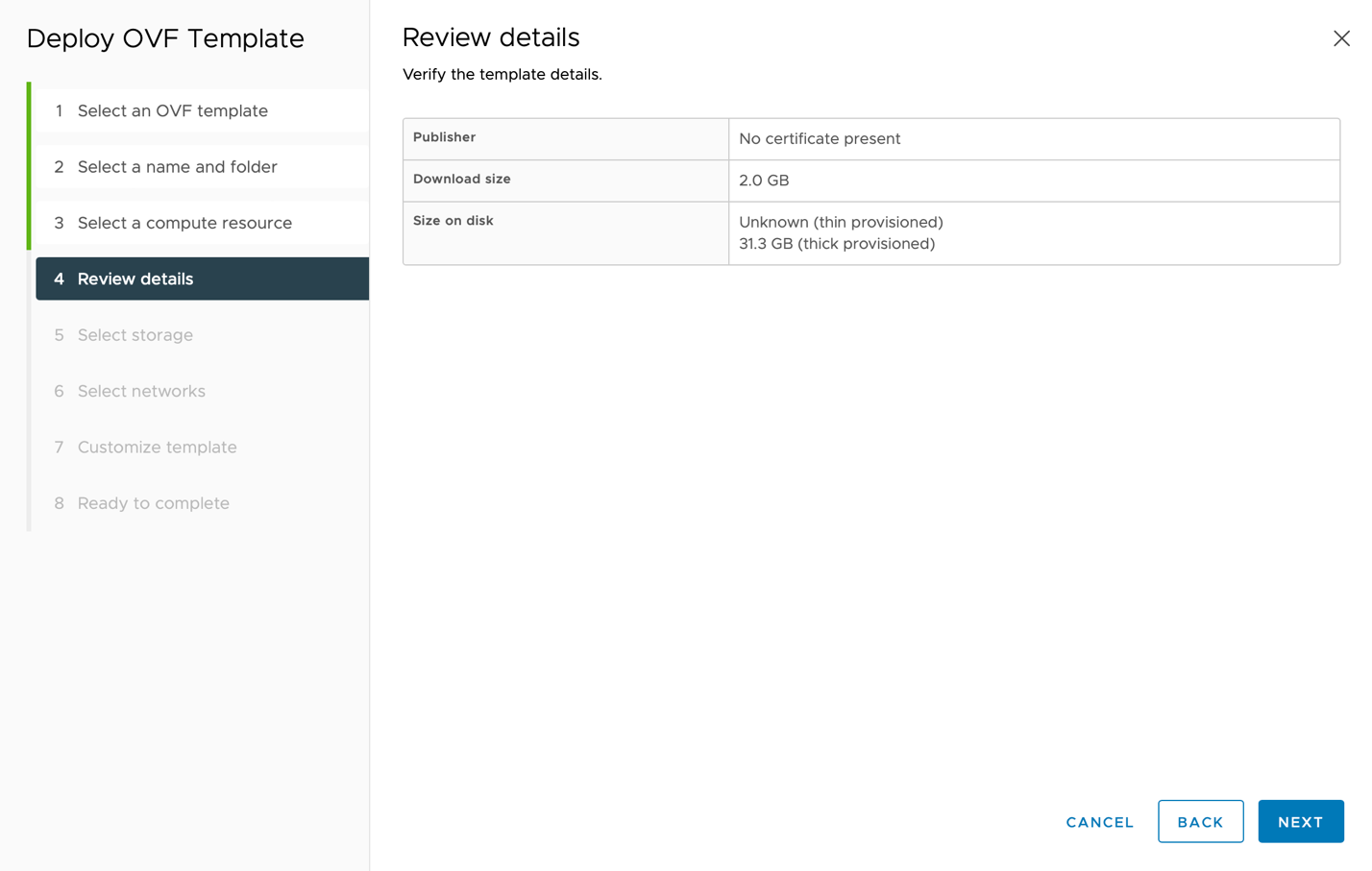The width and height of the screenshot is (1372, 871).
Task: Select step 1 Select an OVF template
Action: tap(172, 110)
